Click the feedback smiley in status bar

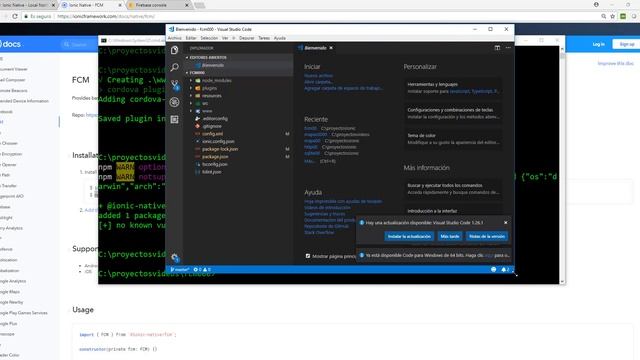click(493, 269)
